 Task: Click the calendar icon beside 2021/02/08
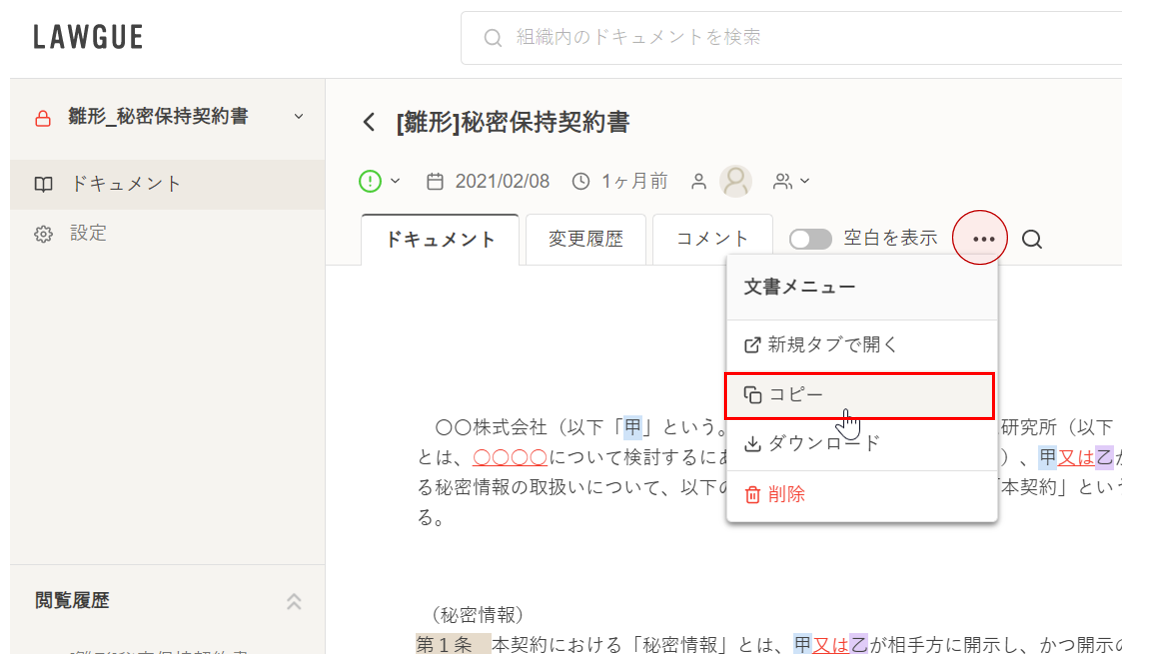point(435,182)
